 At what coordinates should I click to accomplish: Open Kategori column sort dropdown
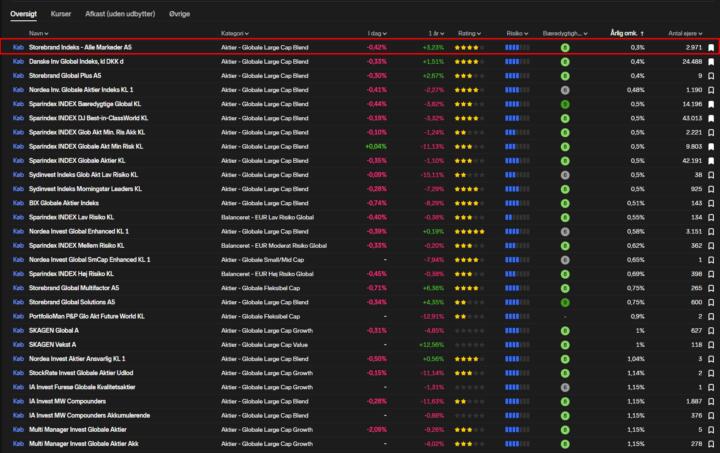pos(235,34)
